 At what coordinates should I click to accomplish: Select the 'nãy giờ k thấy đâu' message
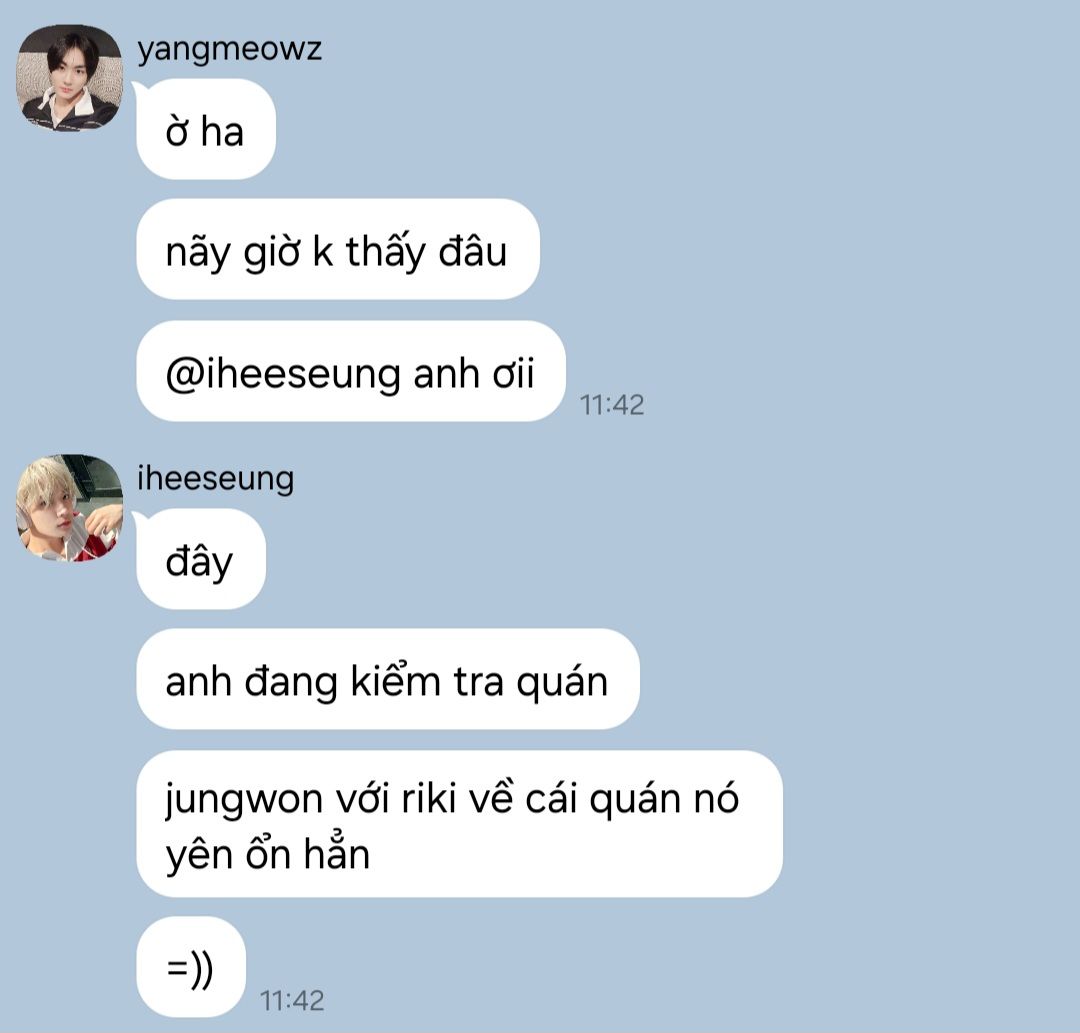[x=338, y=249]
